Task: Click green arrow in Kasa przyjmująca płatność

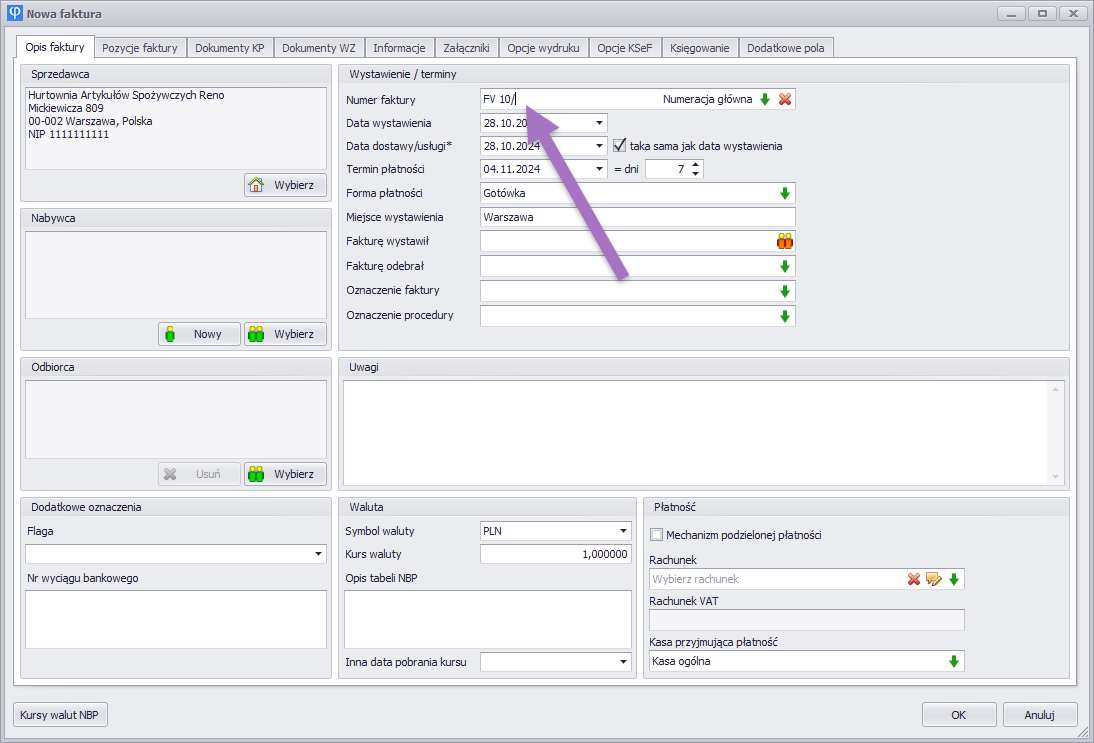Action: tap(954, 661)
